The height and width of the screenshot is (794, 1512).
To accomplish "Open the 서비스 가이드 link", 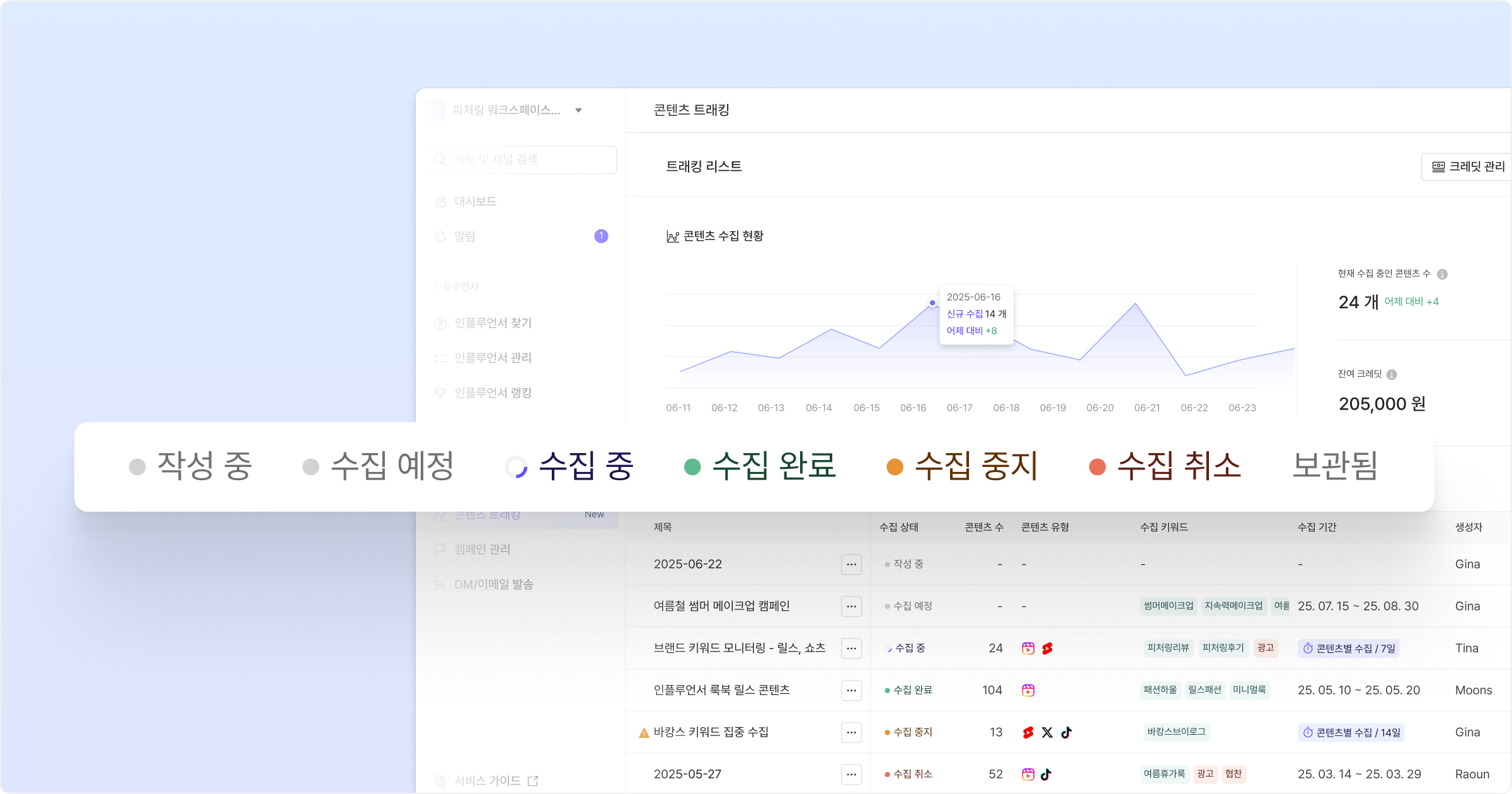I will pyautogui.click(x=487, y=781).
